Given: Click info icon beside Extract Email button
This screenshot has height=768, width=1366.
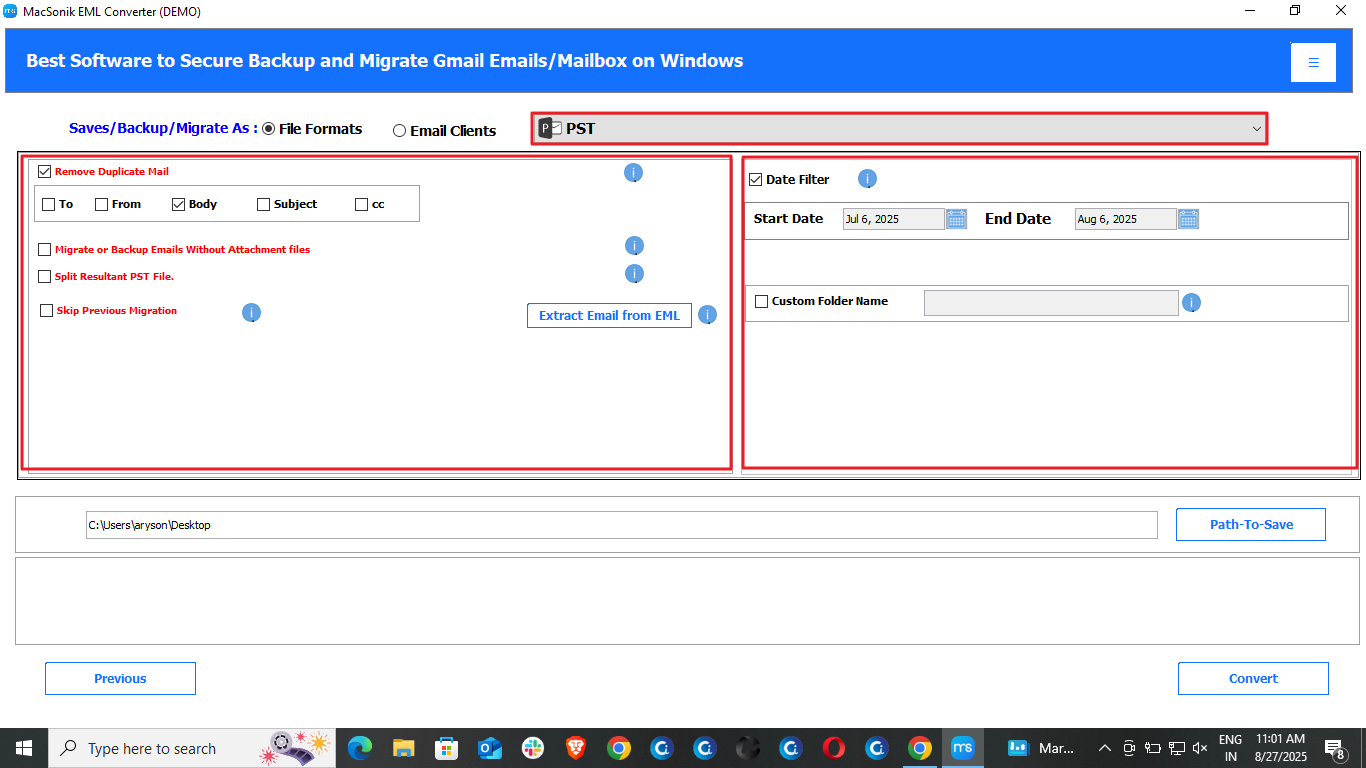Looking at the screenshot, I should [707, 315].
